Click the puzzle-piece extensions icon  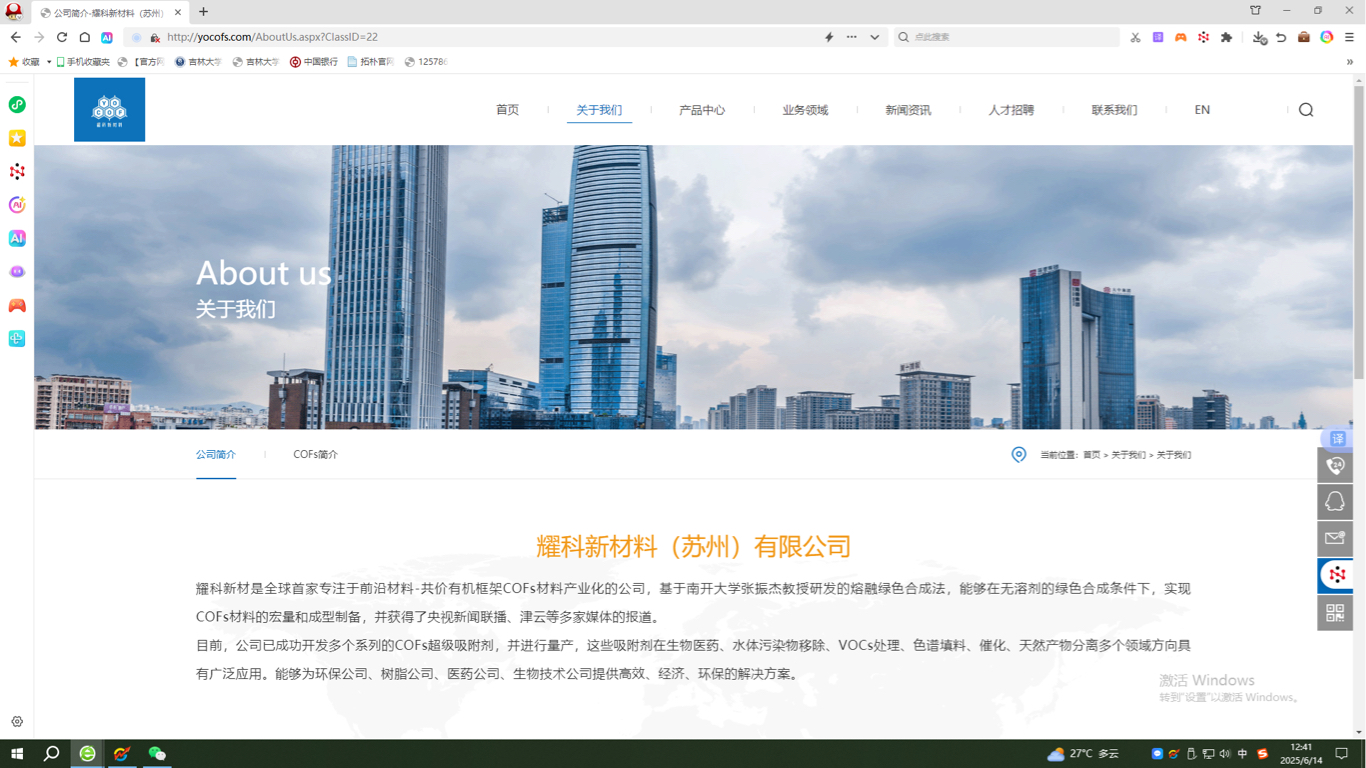[x=1227, y=37]
